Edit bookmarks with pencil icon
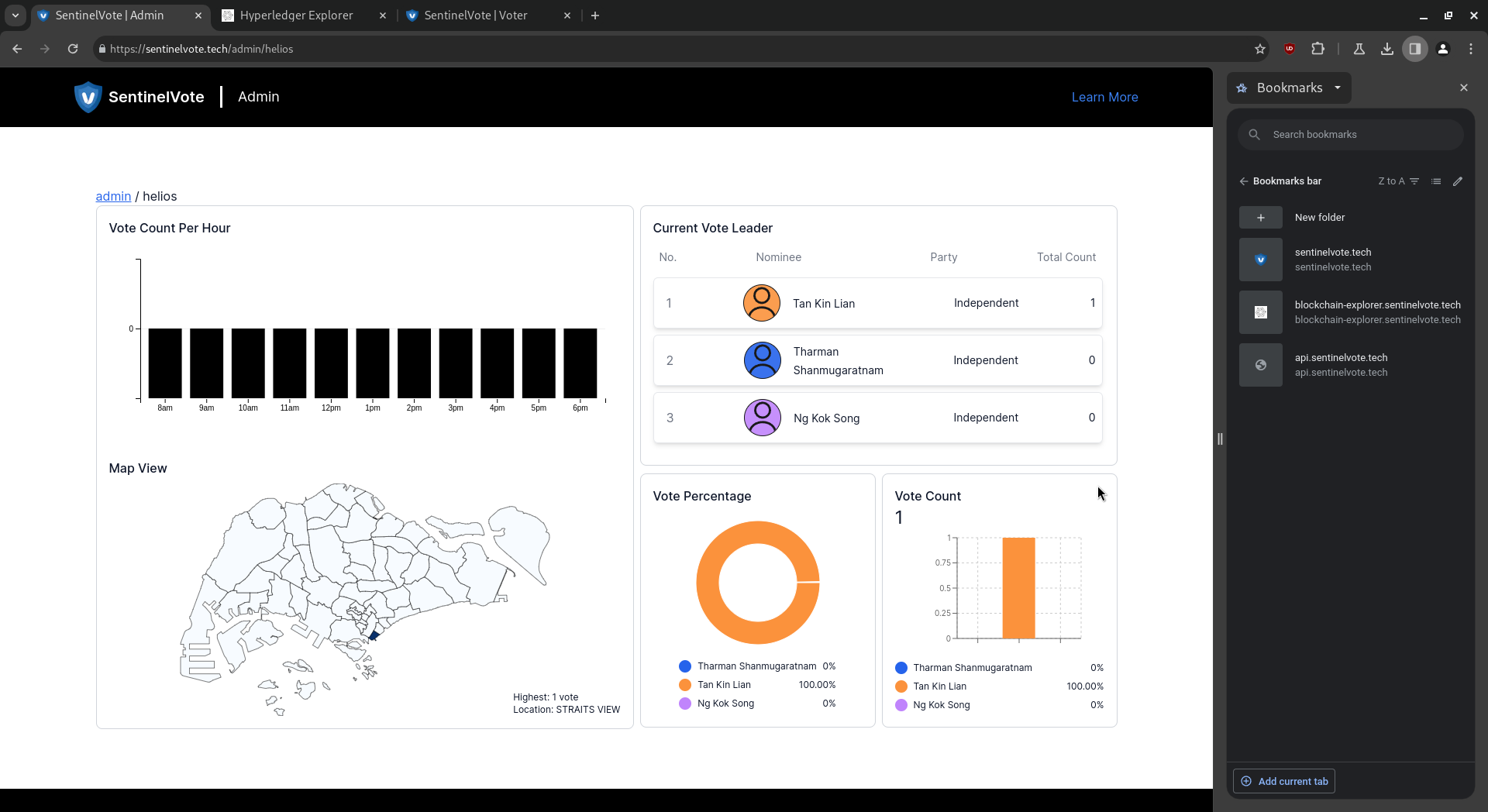 coord(1458,181)
